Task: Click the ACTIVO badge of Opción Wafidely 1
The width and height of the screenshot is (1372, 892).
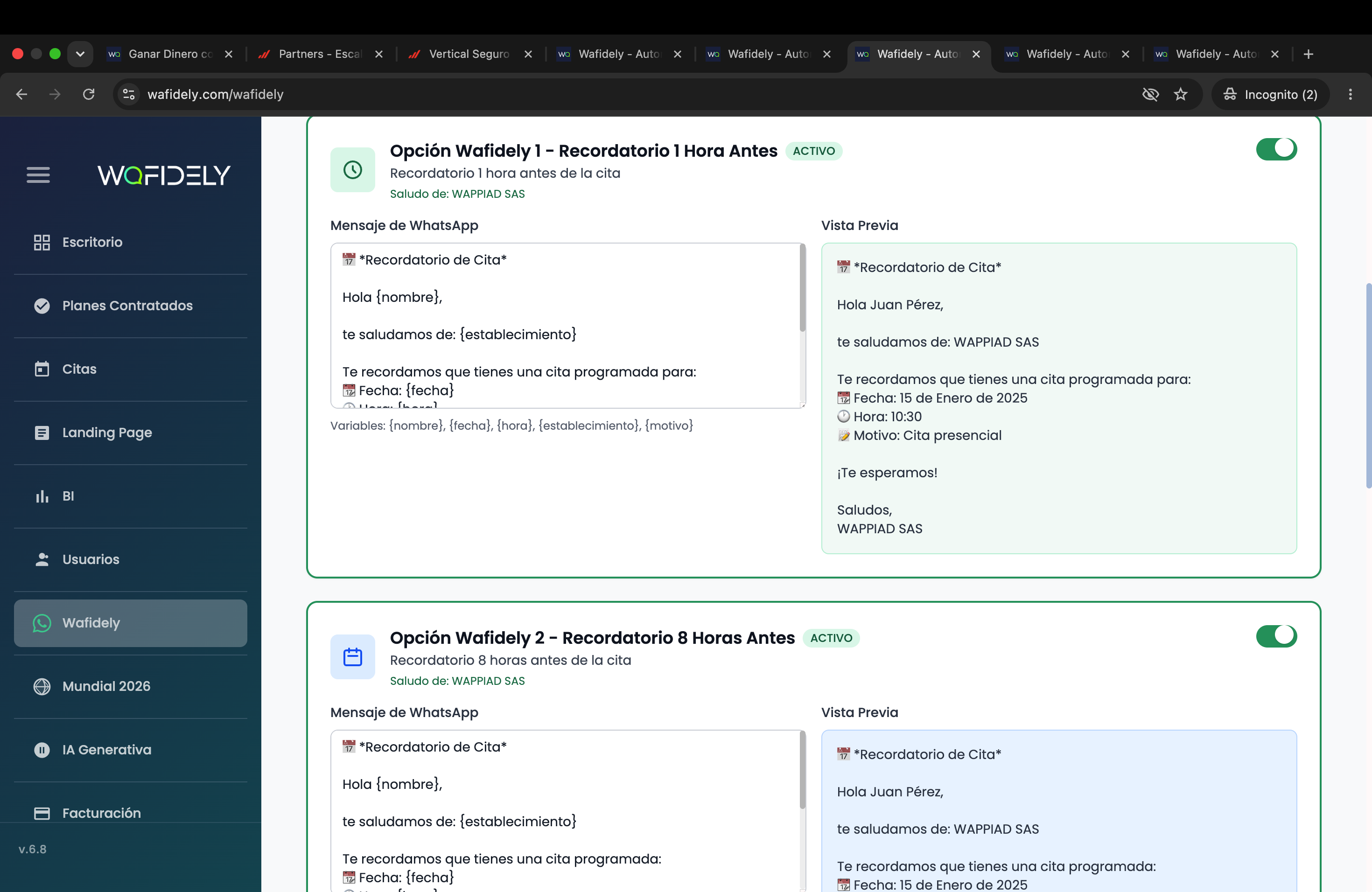Action: 813,150
